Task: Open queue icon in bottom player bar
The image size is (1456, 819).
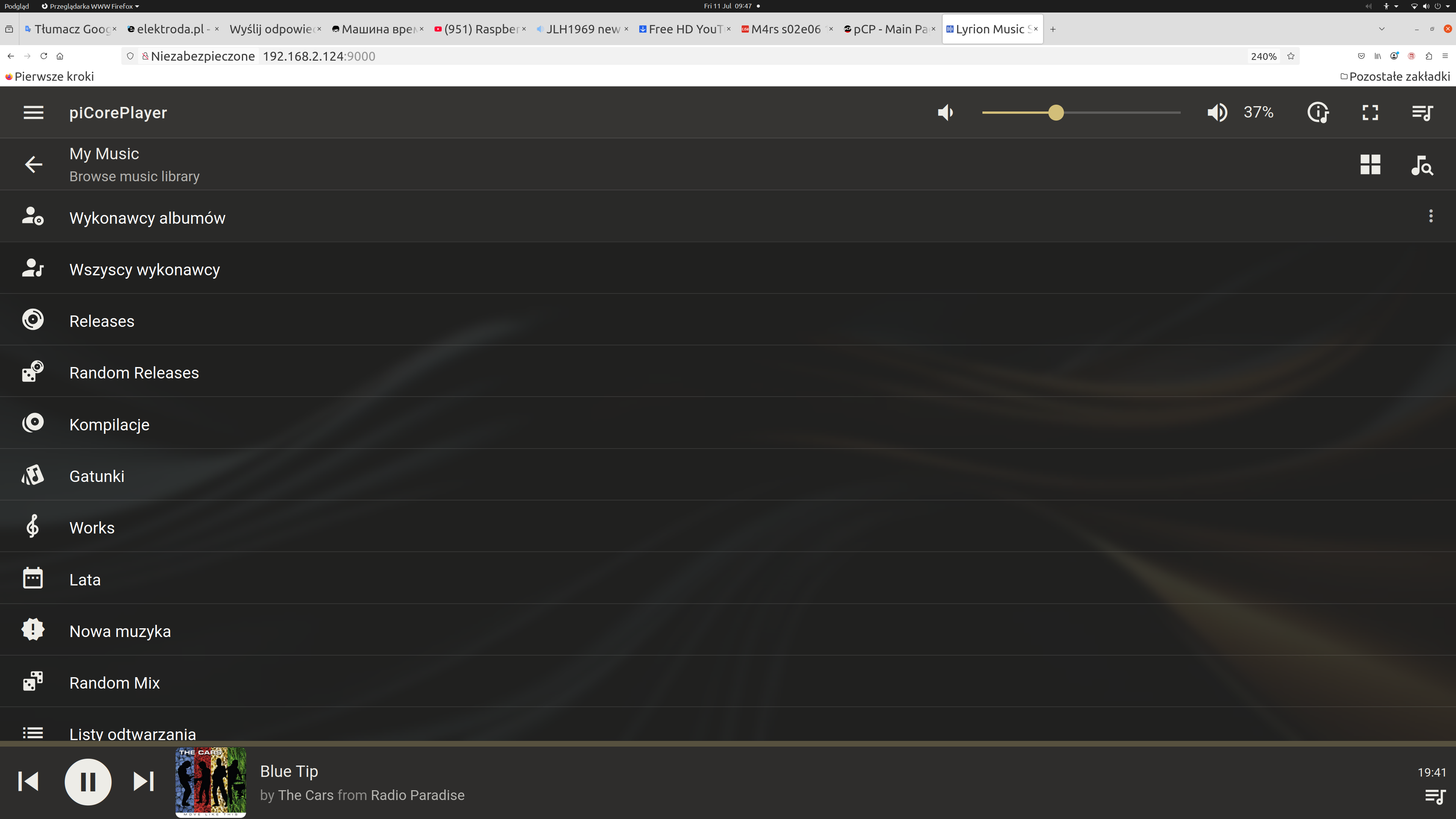Action: [1434, 797]
